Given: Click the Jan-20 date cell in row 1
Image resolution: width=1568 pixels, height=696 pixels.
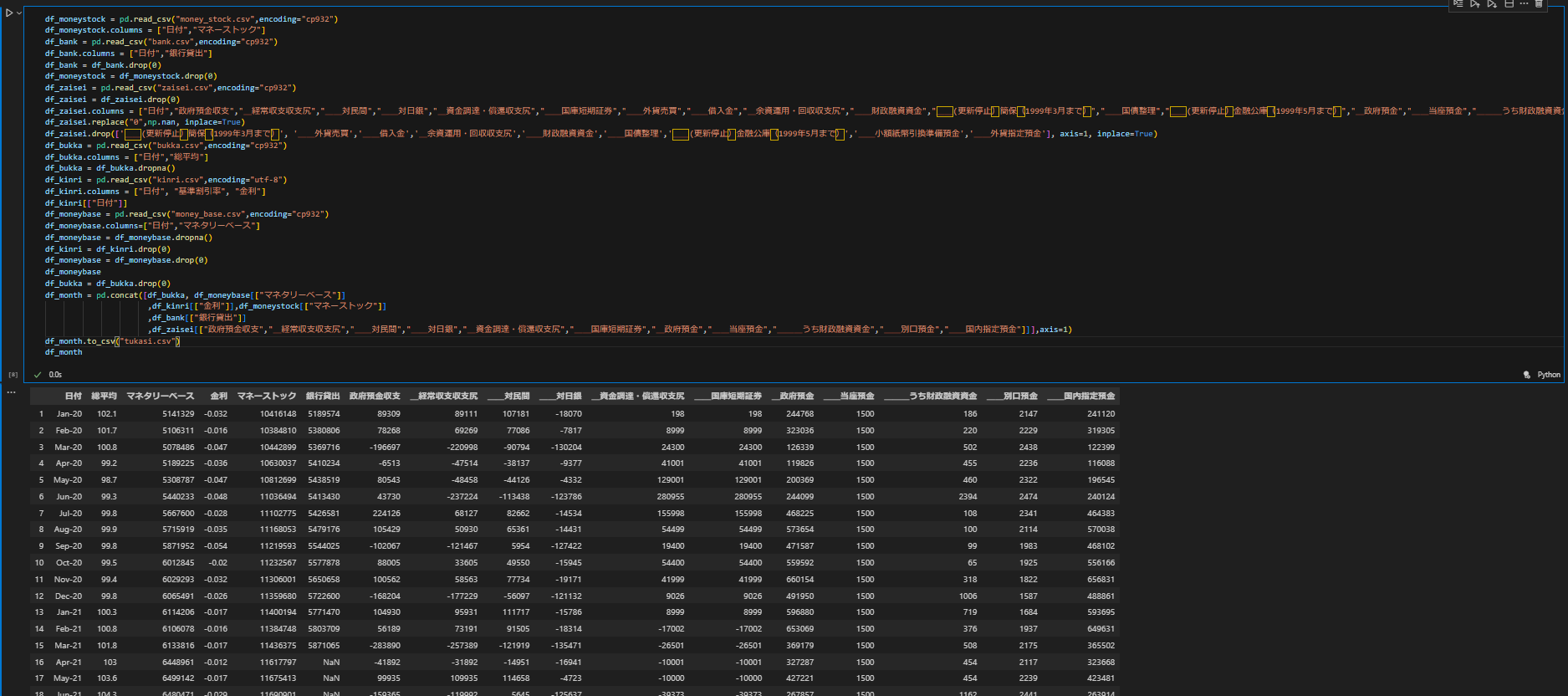Looking at the screenshot, I should tap(69, 414).
